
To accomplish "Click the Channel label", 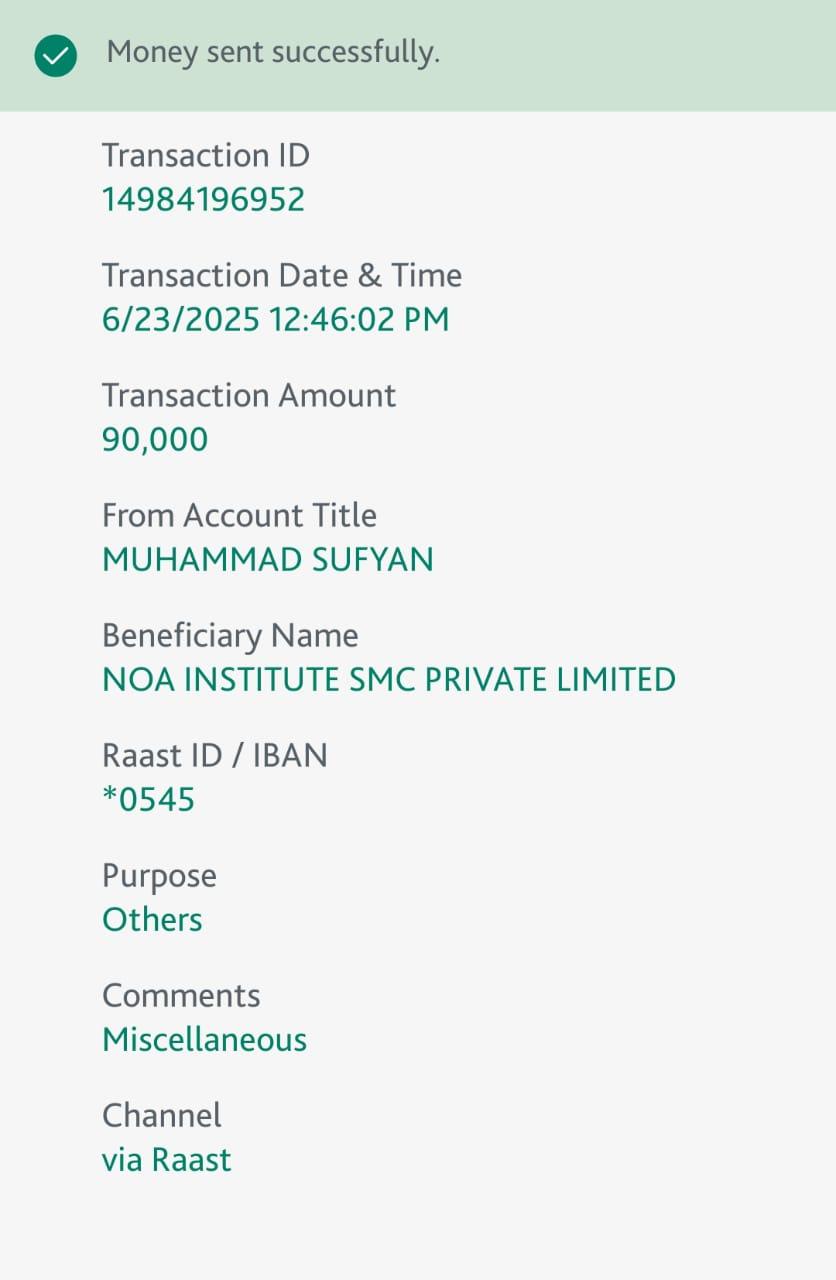I will tap(162, 1115).
